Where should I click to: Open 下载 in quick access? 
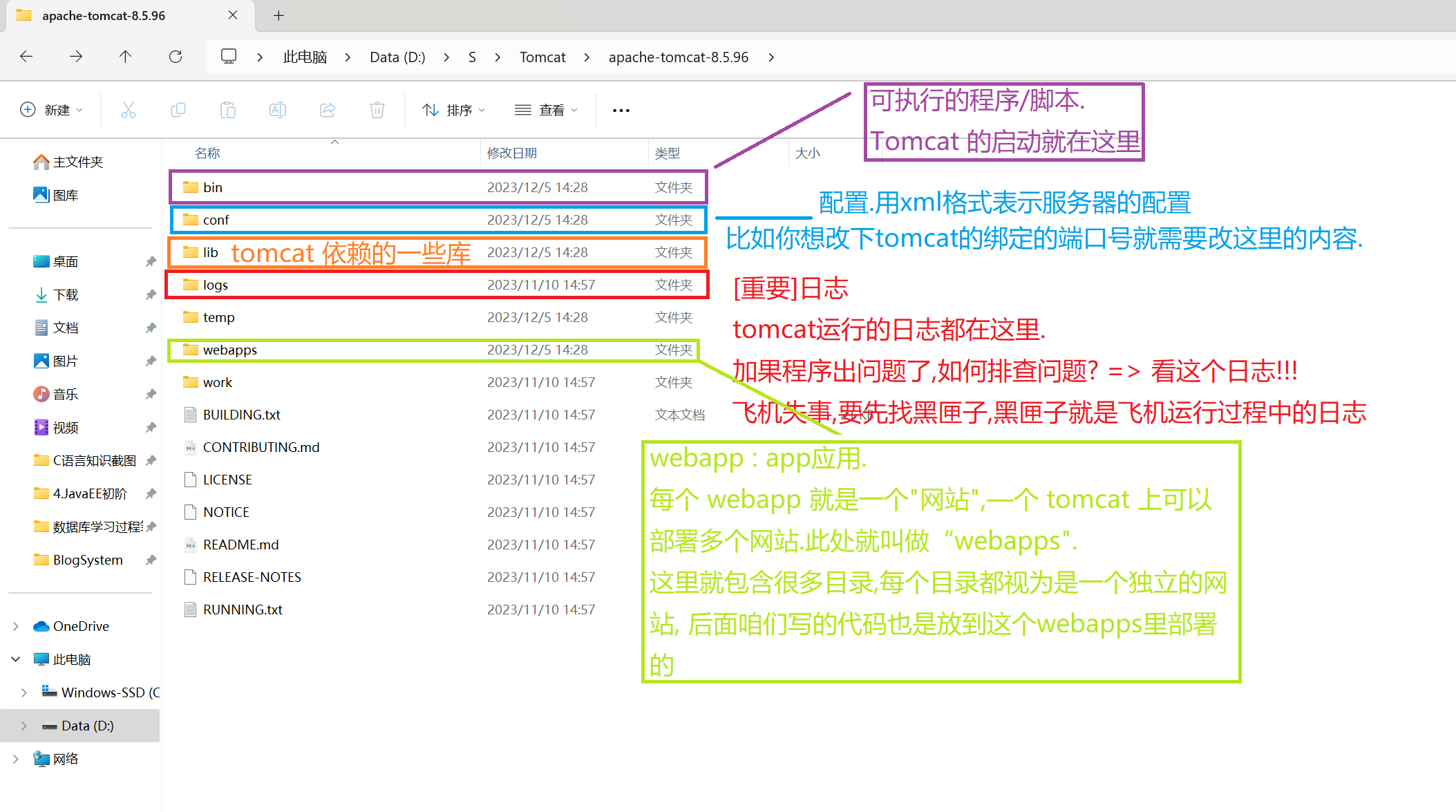tap(55, 294)
